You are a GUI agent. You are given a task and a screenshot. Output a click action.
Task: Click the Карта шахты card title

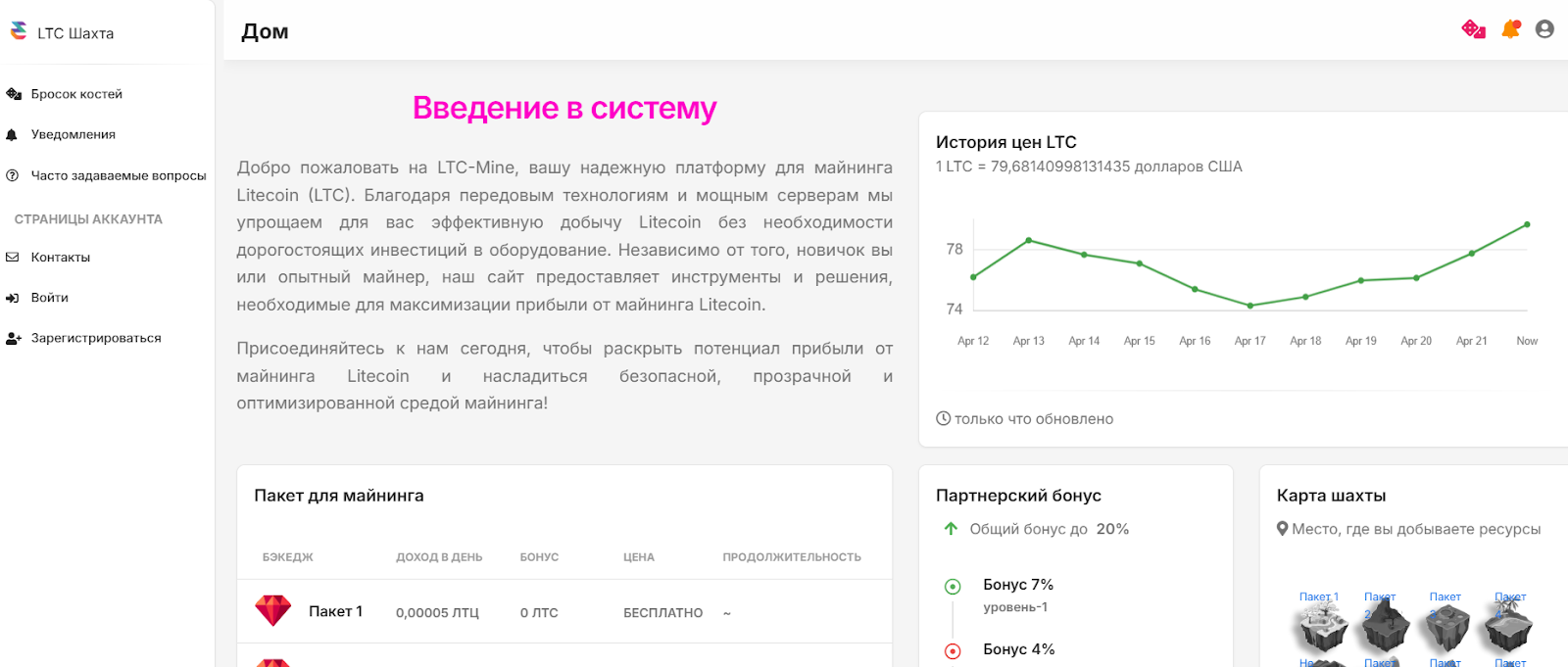pyautogui.click(x=1331, y=496)
